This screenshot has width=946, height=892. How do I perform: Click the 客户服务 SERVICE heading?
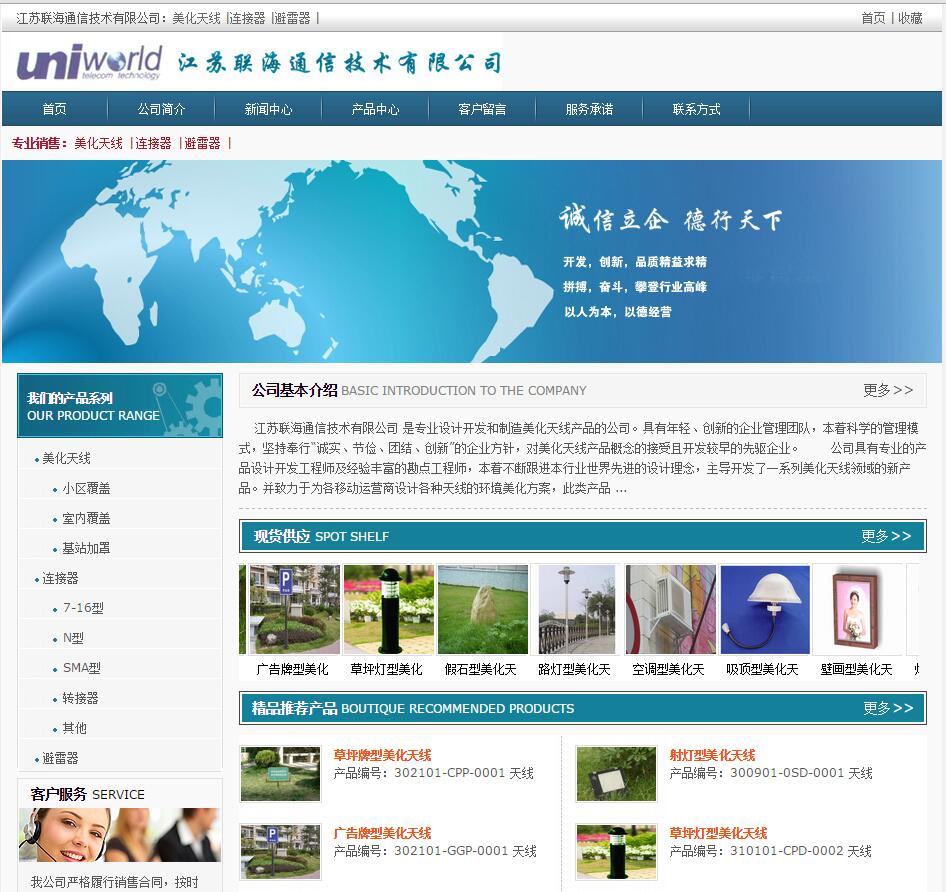pos(87,794)
